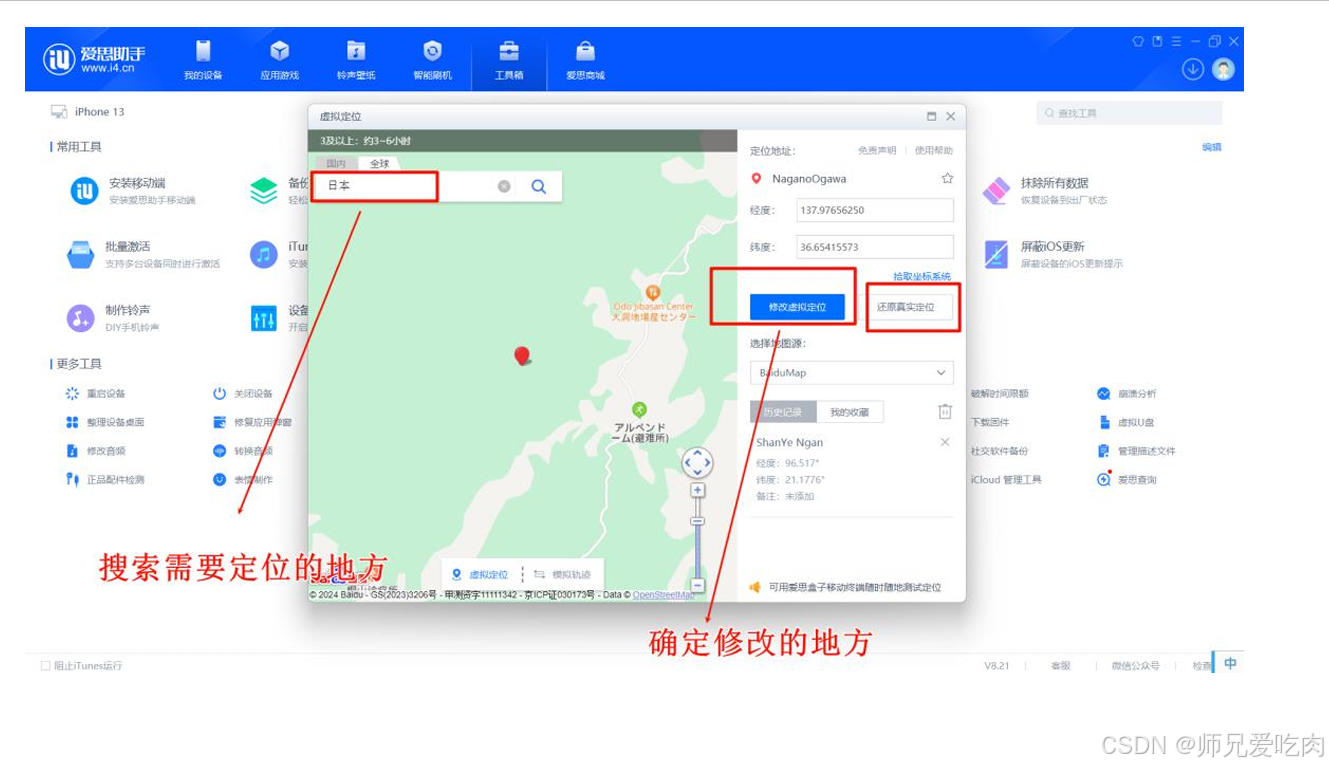Click the 批量激活 tool icon

click(x=81, y=255)
